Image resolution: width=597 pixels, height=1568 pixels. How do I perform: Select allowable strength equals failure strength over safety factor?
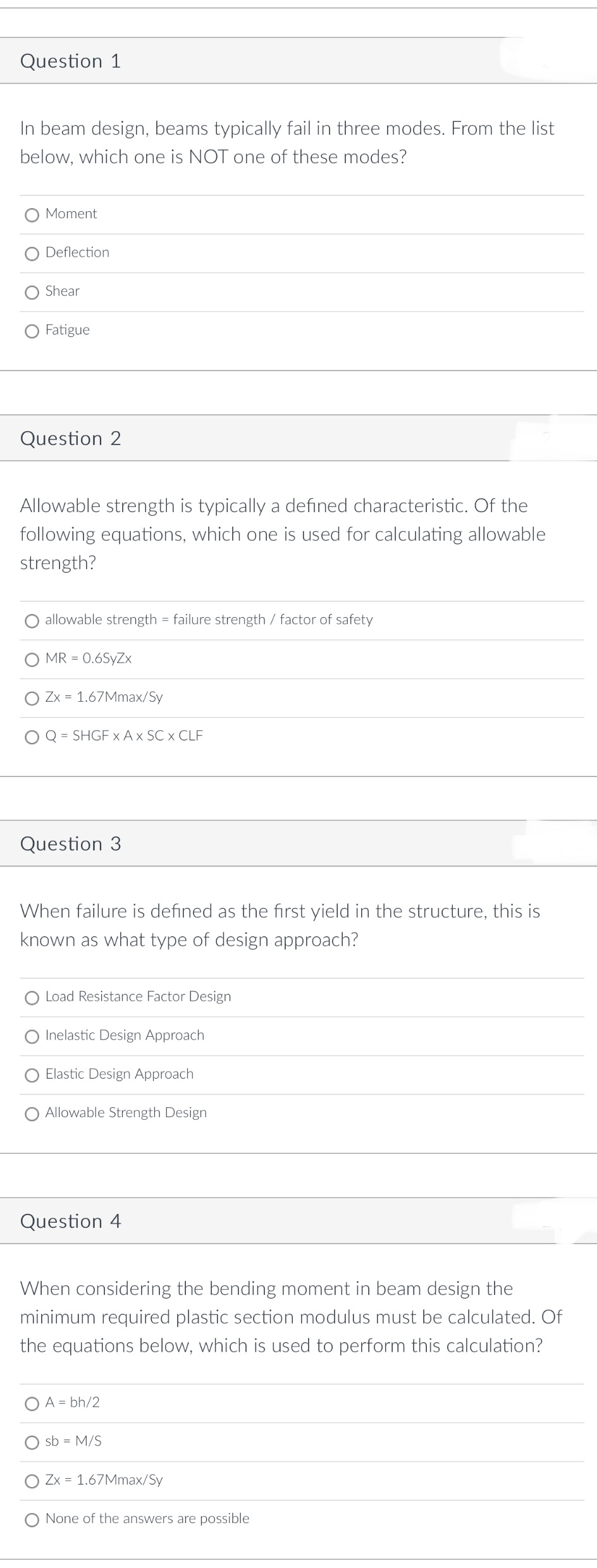32,621
